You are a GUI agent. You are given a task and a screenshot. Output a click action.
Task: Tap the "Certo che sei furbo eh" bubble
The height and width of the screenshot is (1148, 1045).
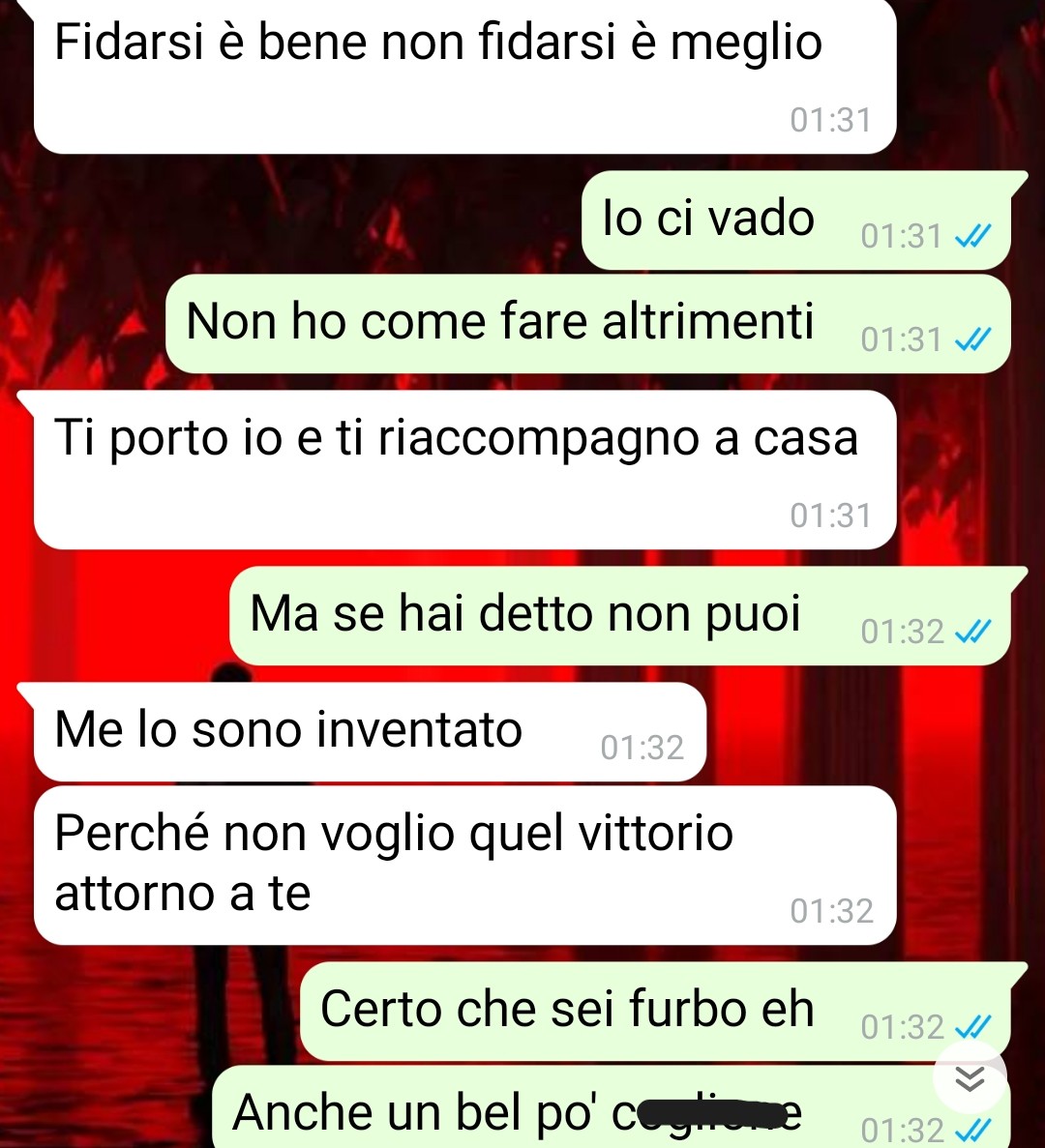point(656,1011)
